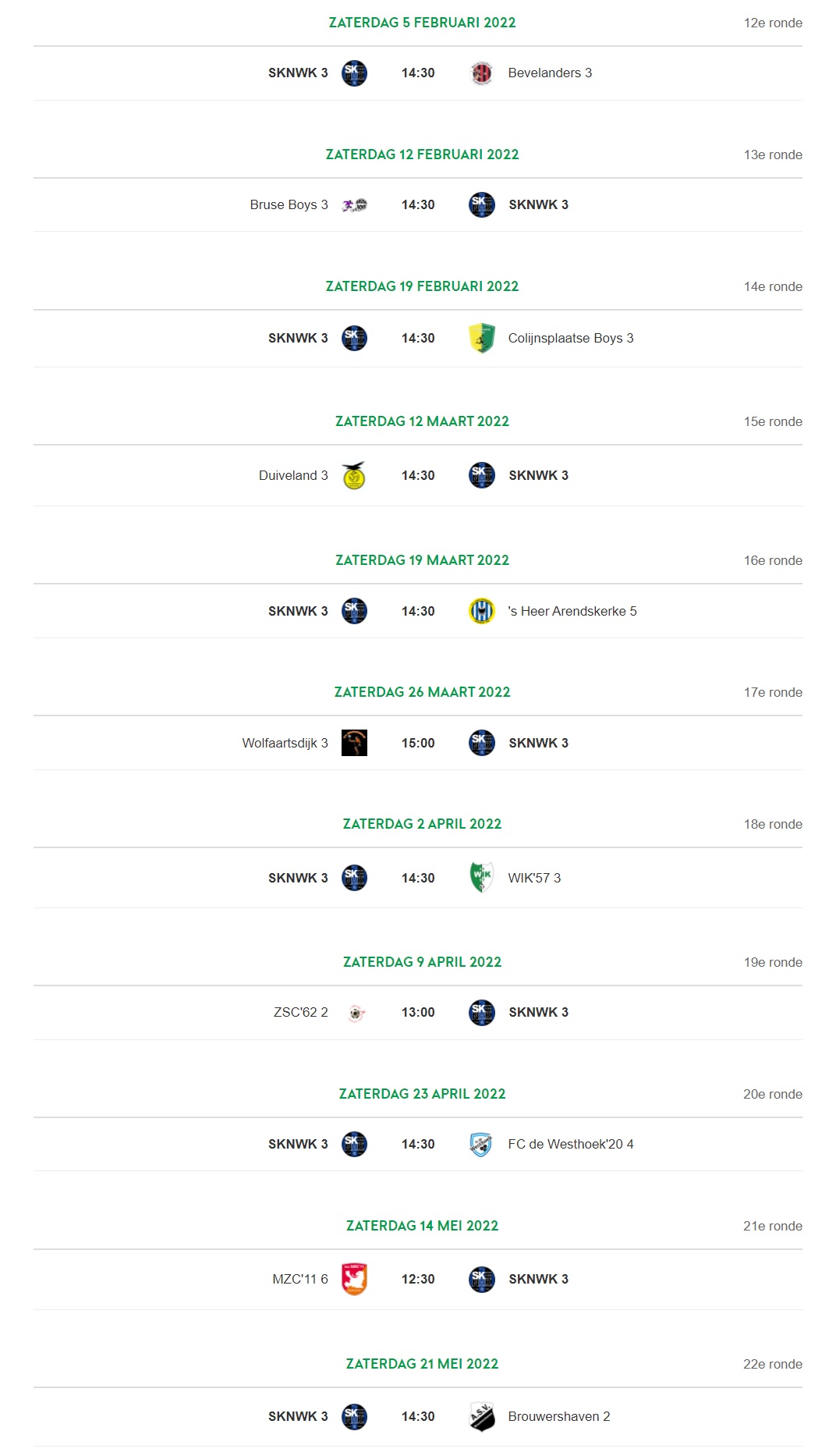The width and height of the screenshot is (836, 1456).
Task: Click the Bruse Boys 3 club logo
Action: tap(355, 204)
